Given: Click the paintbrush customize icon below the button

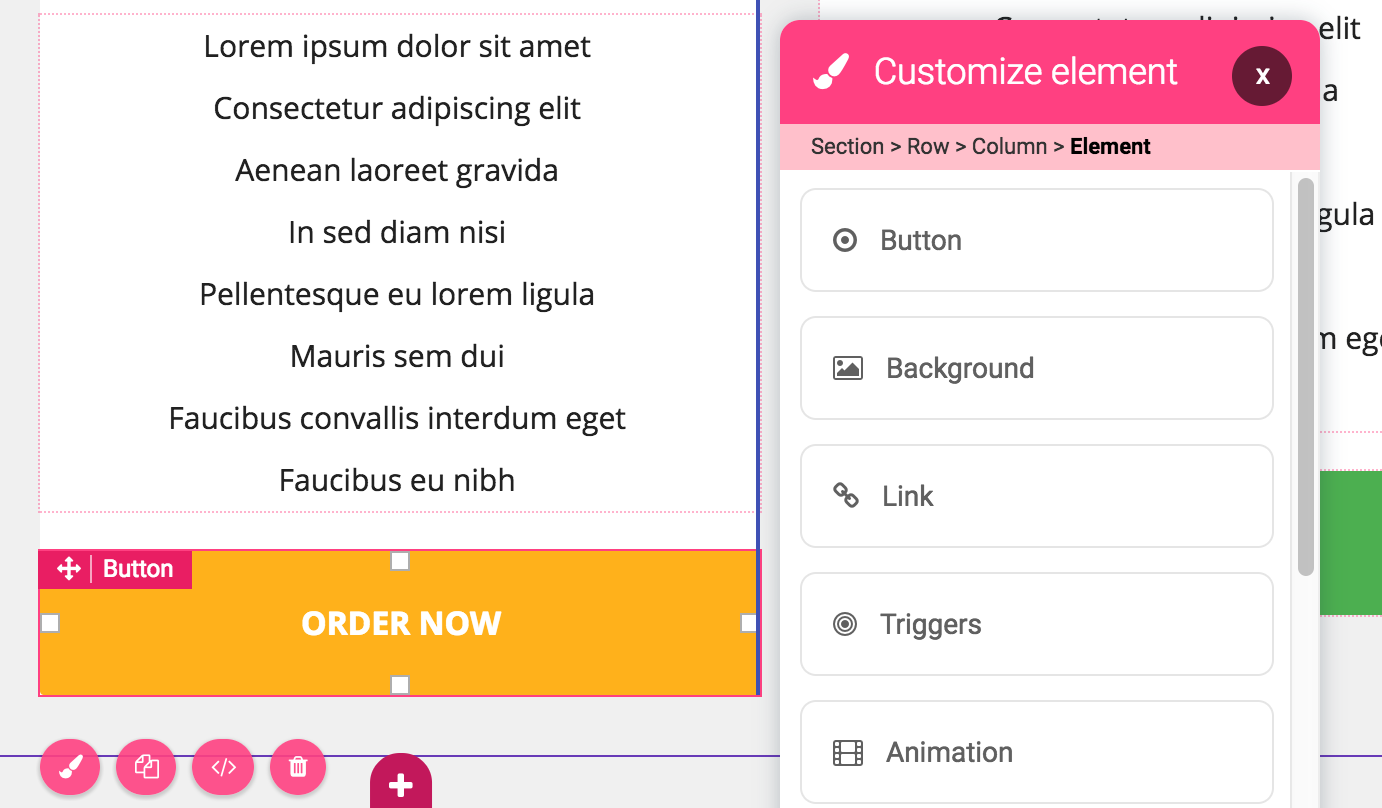Looking at the screenshot, I should pyautogui.click(x=70, y=767).
